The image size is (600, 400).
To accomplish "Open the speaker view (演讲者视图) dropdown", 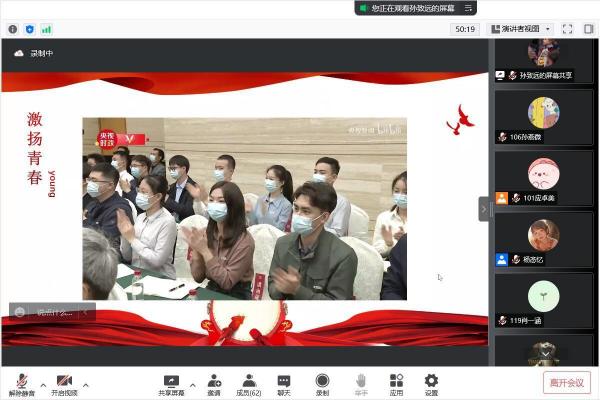I will point(519,29).
